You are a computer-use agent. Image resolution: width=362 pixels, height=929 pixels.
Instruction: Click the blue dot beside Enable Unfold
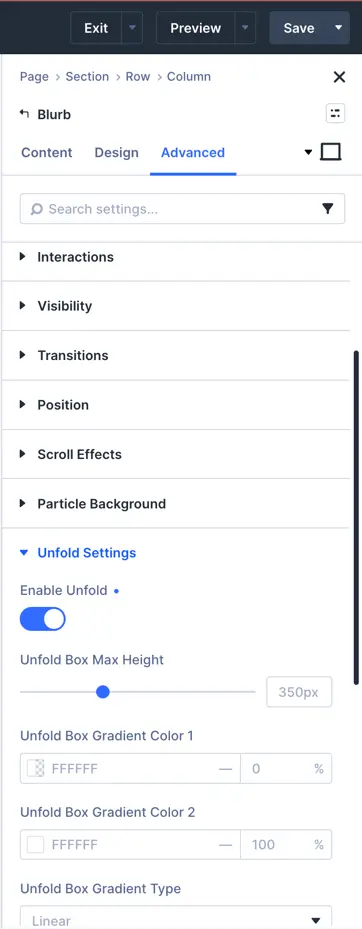tap(116, 591)
